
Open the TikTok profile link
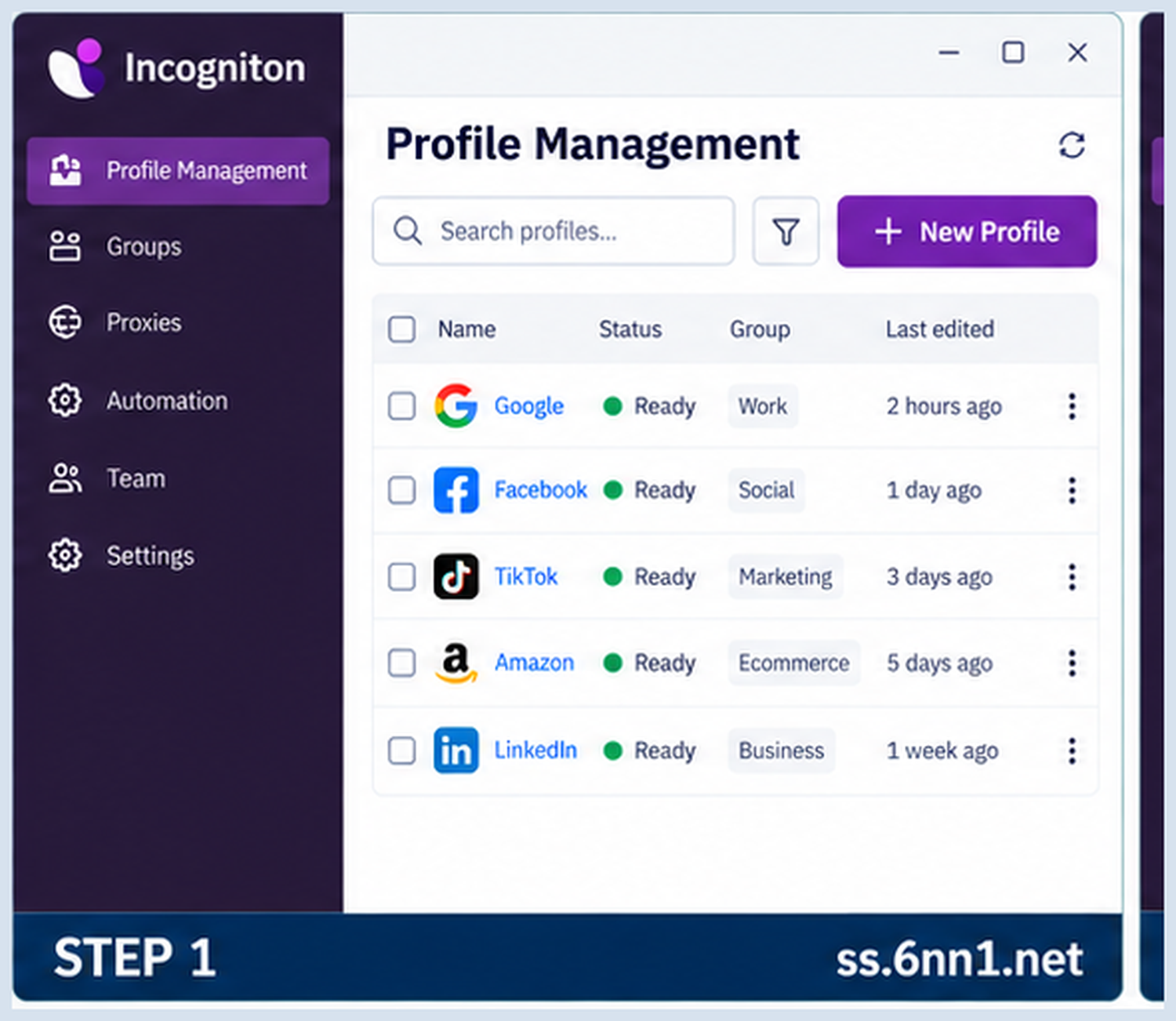pyautogui.click(x=526, y=576)
